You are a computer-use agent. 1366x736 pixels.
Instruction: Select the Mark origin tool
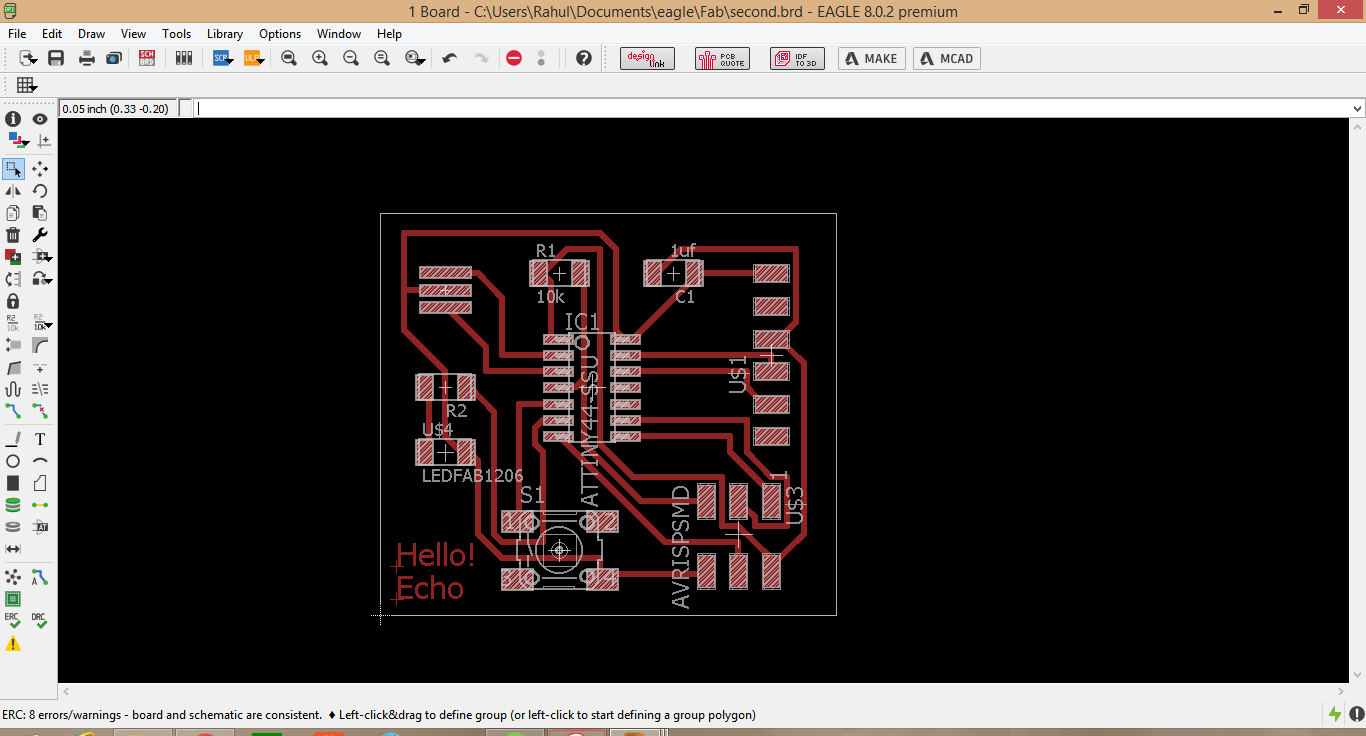click(43, 141)
